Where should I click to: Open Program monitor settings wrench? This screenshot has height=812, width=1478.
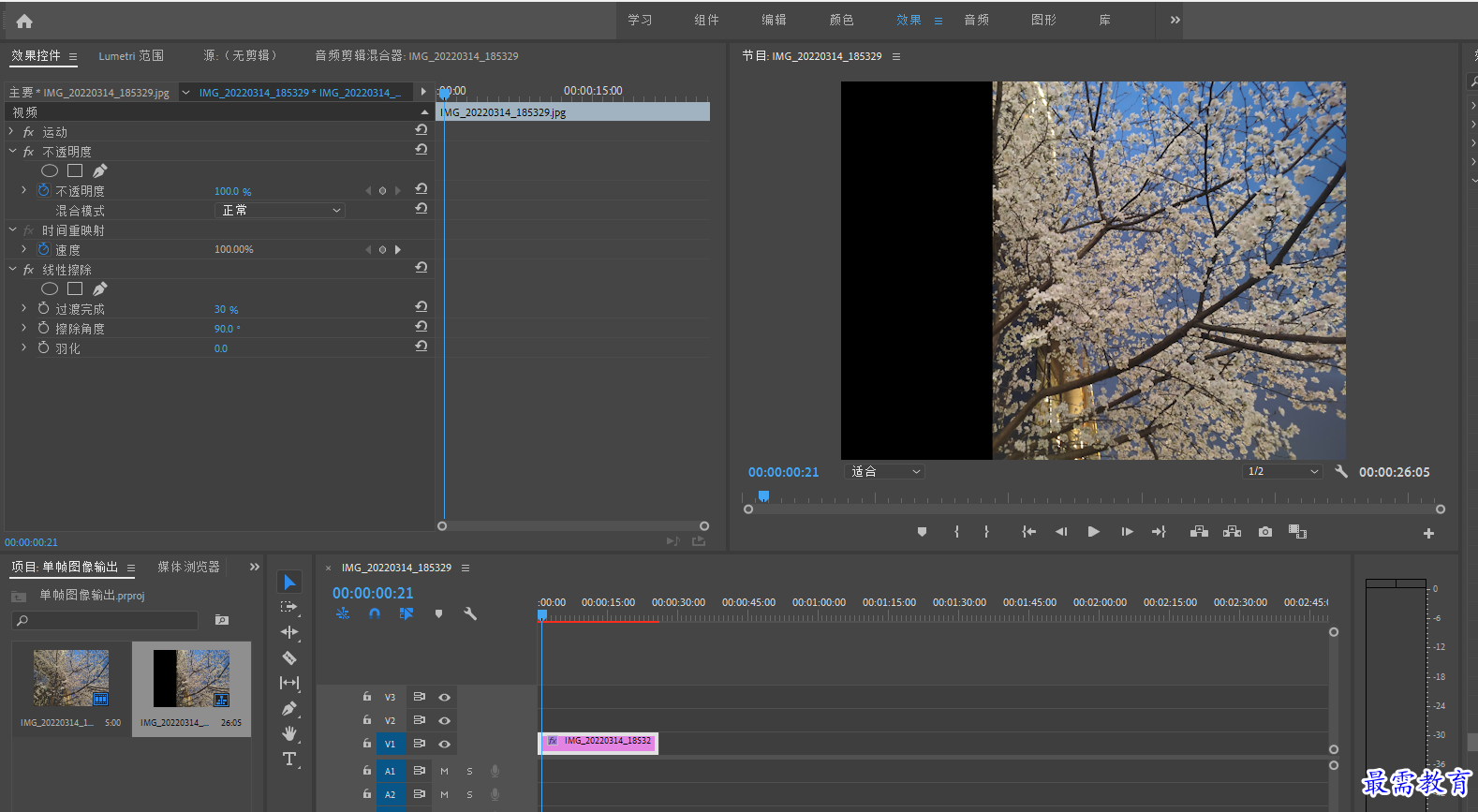tap(1341, 472)
